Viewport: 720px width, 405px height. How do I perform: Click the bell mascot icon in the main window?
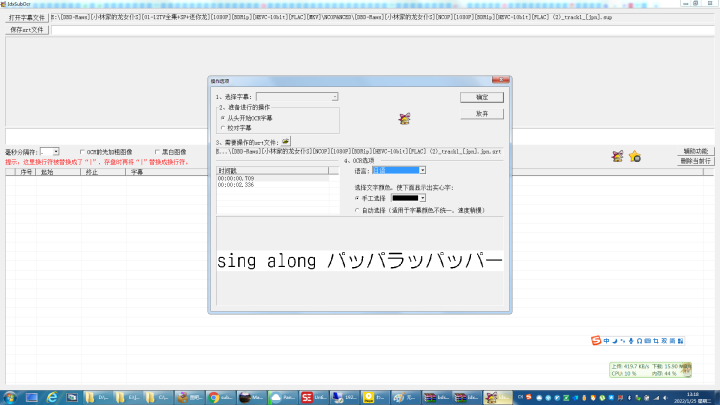click(618, 156)
